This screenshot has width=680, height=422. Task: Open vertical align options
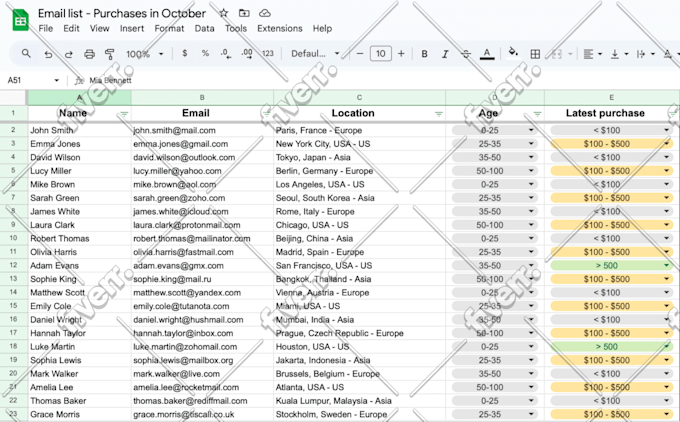coord(619,54)
